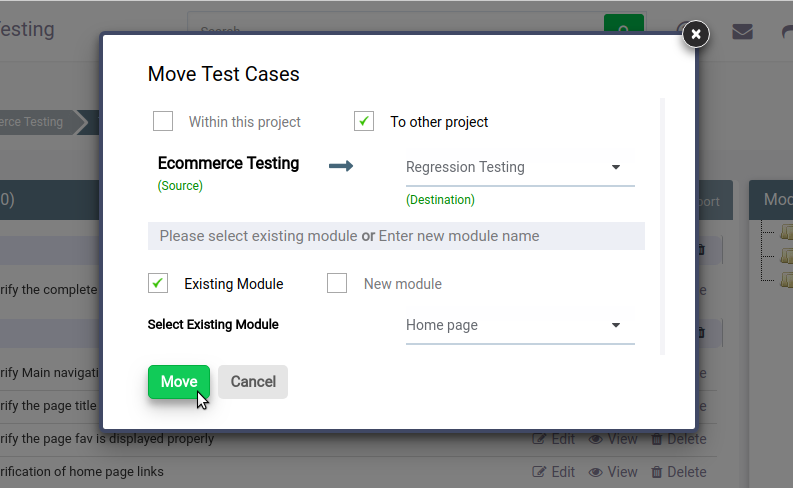793x488 pixels.
Task: Open the Regression Testing destination dropdown
Action: pyautogui.click(x=520, y=167)
